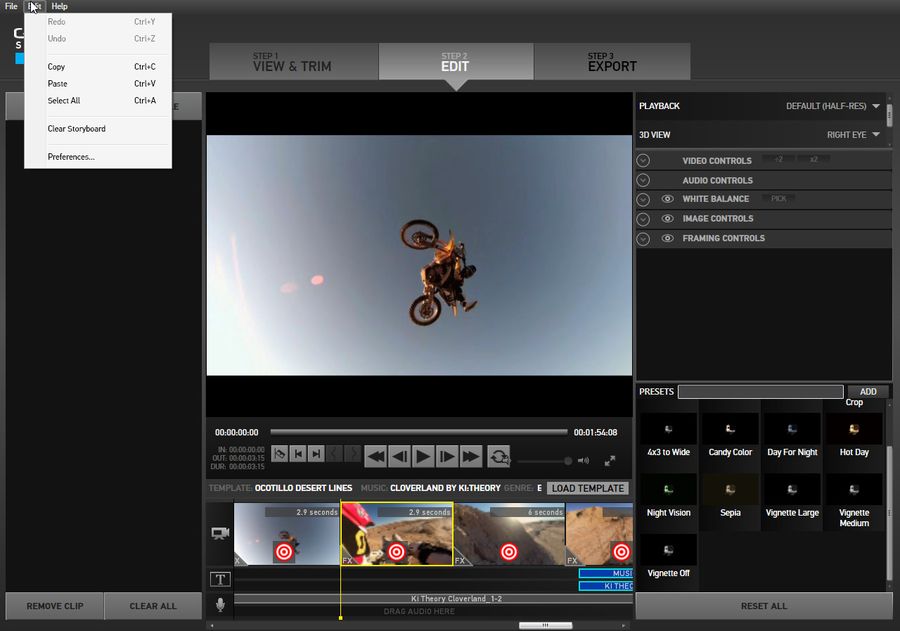Toggle Image Controls visibility eye
Image resolution: width=900 pixels, height=631 pixels.
(x=667, y=219)
